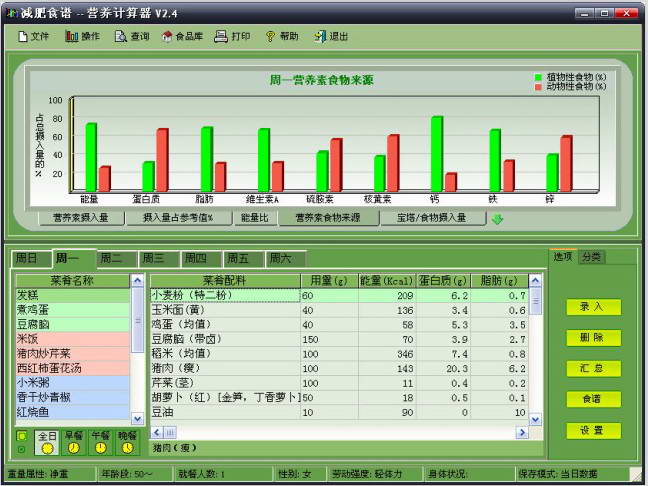Screen dimensions: 648x486
Task: Click the 打印 printer icon
Action: click(x=232, y=36)
